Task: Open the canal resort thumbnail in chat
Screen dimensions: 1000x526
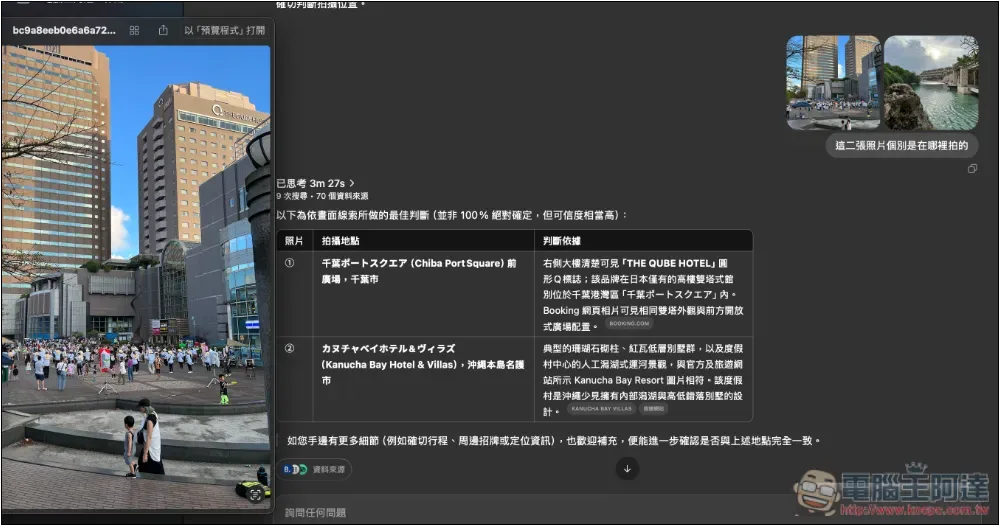Action: pyautogui.click(x=931, y=83)
